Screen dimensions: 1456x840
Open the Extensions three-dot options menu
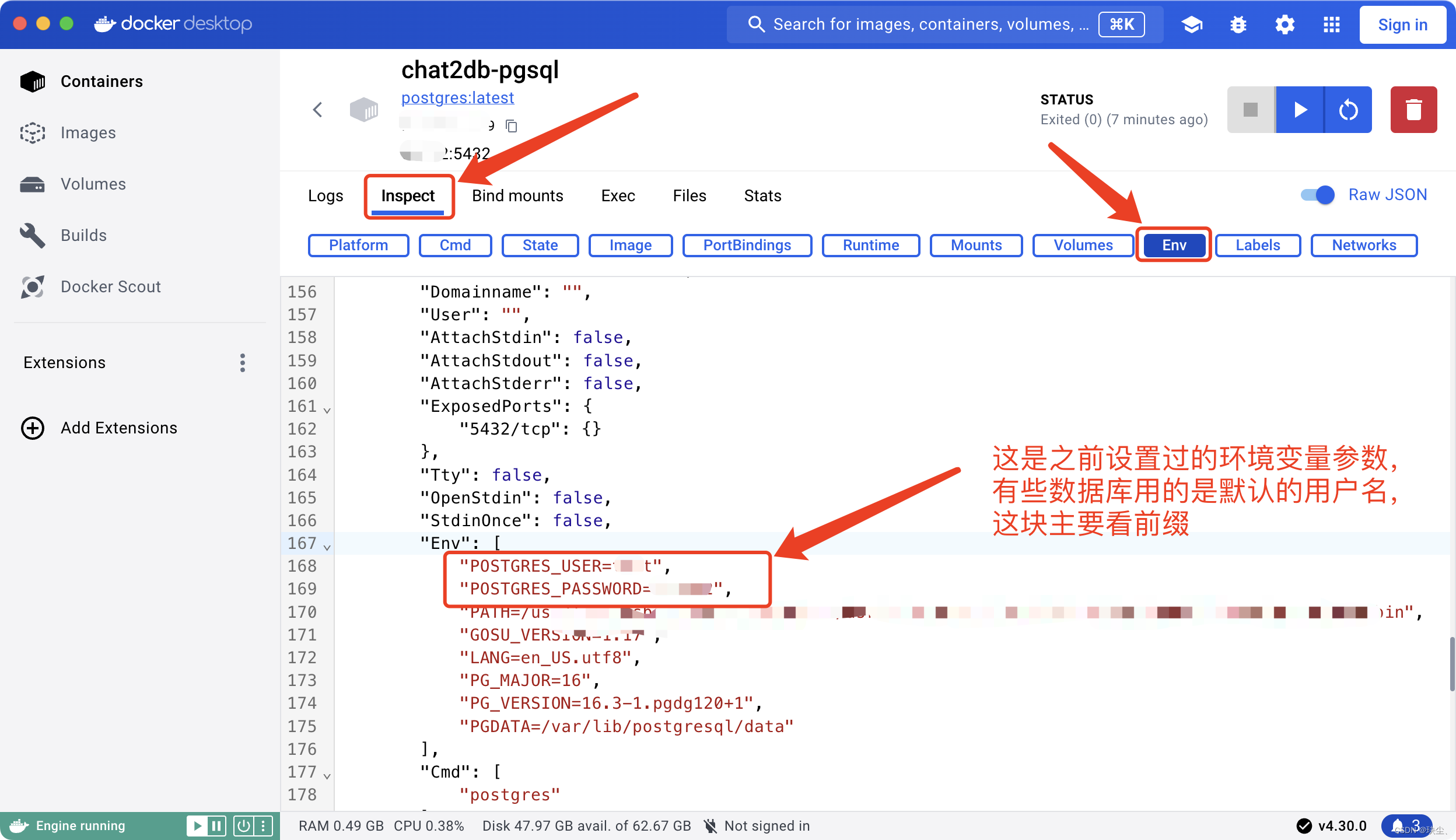coord(243,363)
